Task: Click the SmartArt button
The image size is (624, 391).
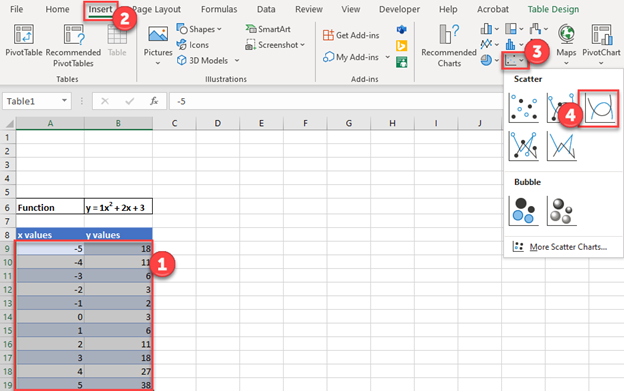Action: coord(268,29)
